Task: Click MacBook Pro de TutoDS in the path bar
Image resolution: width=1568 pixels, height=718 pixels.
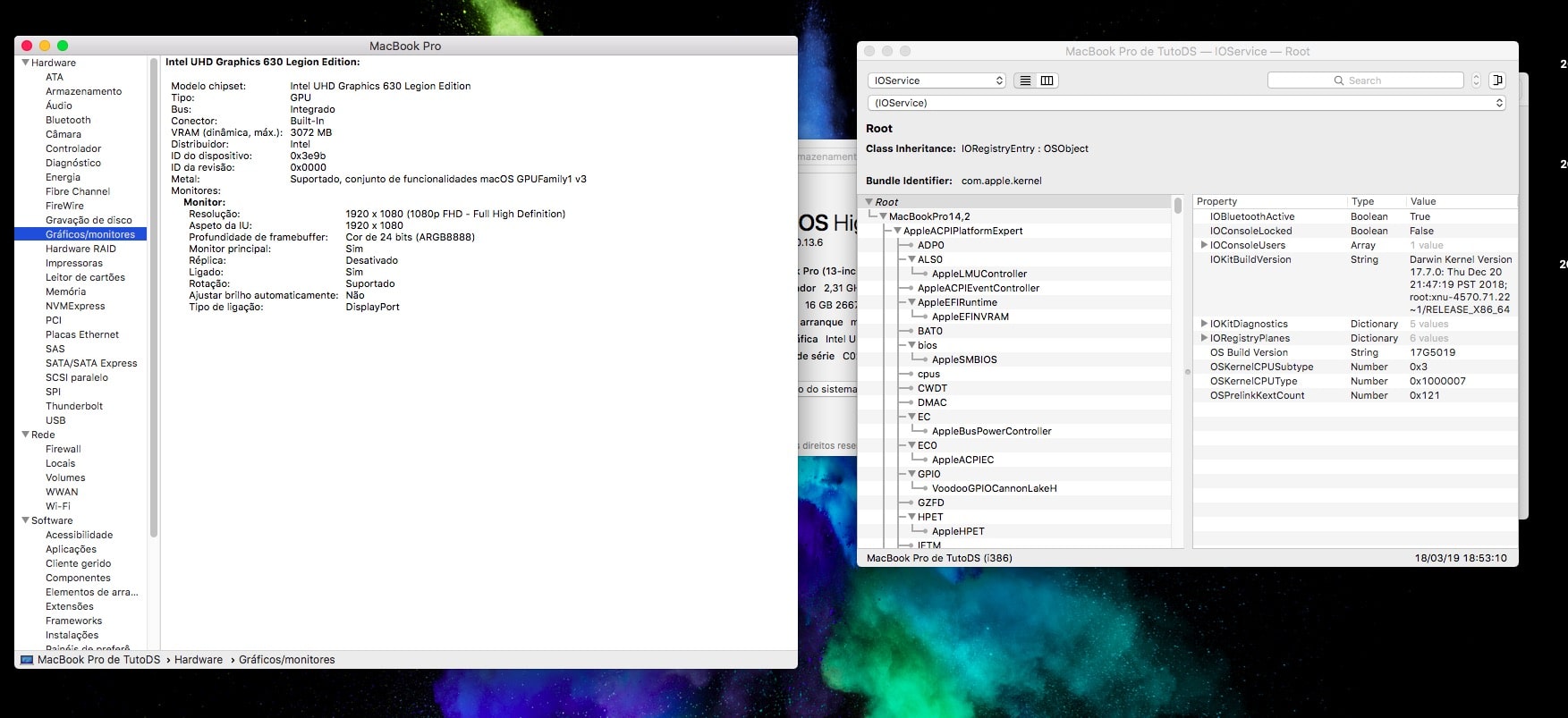Action: (x=98, y=660)
